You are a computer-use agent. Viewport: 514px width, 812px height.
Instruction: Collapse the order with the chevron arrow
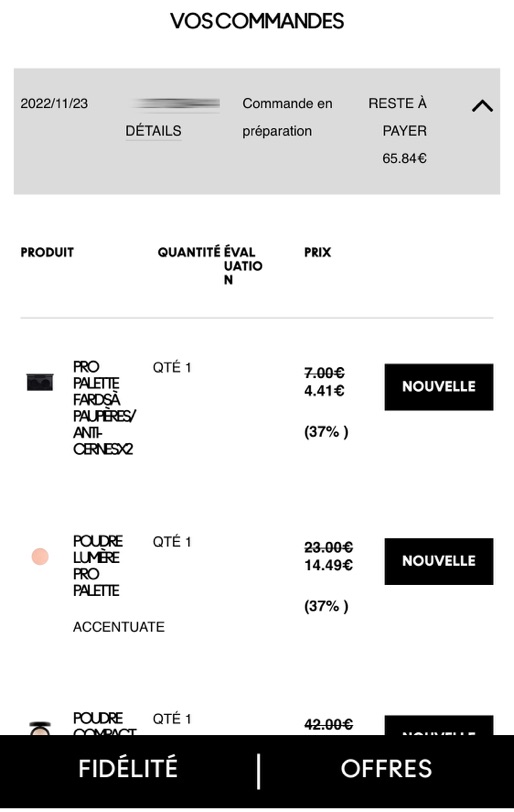pyautogui.click(x=482, y=106)
